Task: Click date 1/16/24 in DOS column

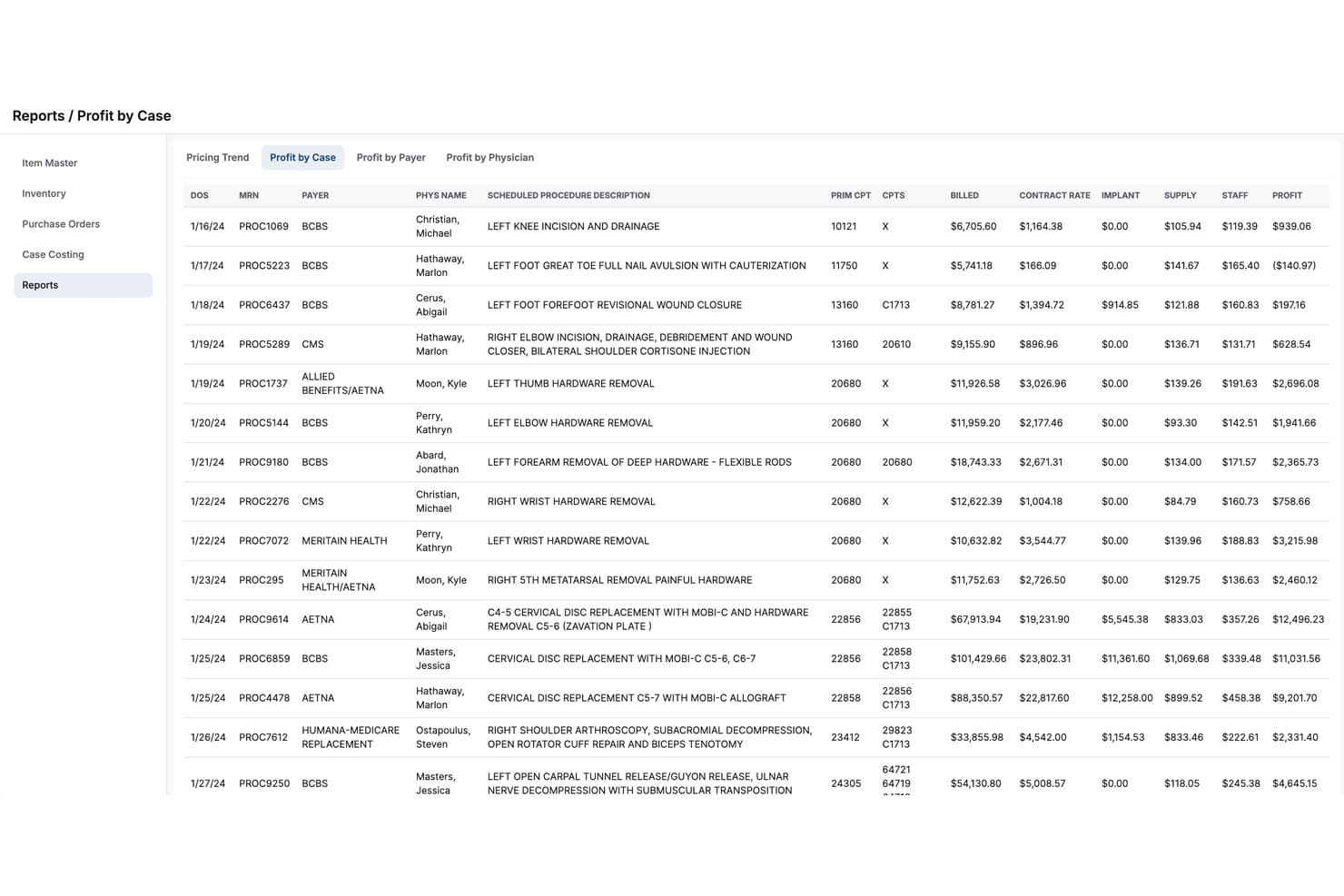Action: click(x=207, y=227)
